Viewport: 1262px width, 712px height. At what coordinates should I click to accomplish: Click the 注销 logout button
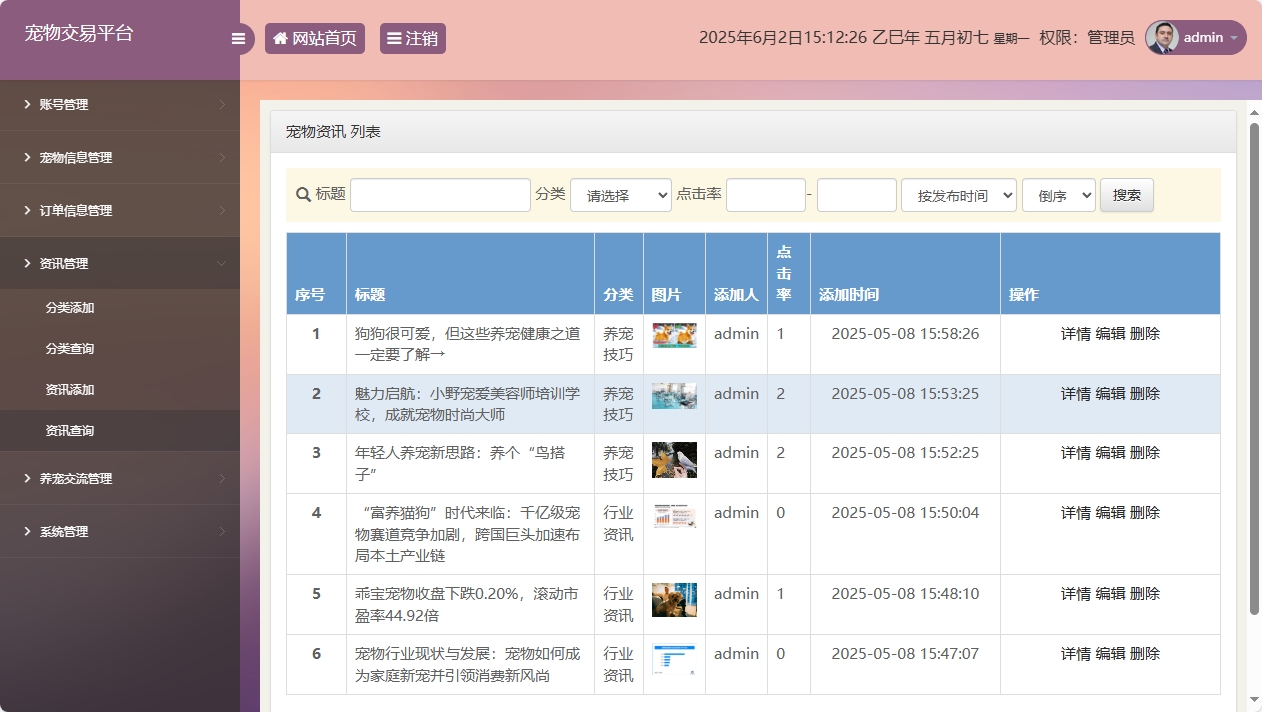tap(412, 39)
